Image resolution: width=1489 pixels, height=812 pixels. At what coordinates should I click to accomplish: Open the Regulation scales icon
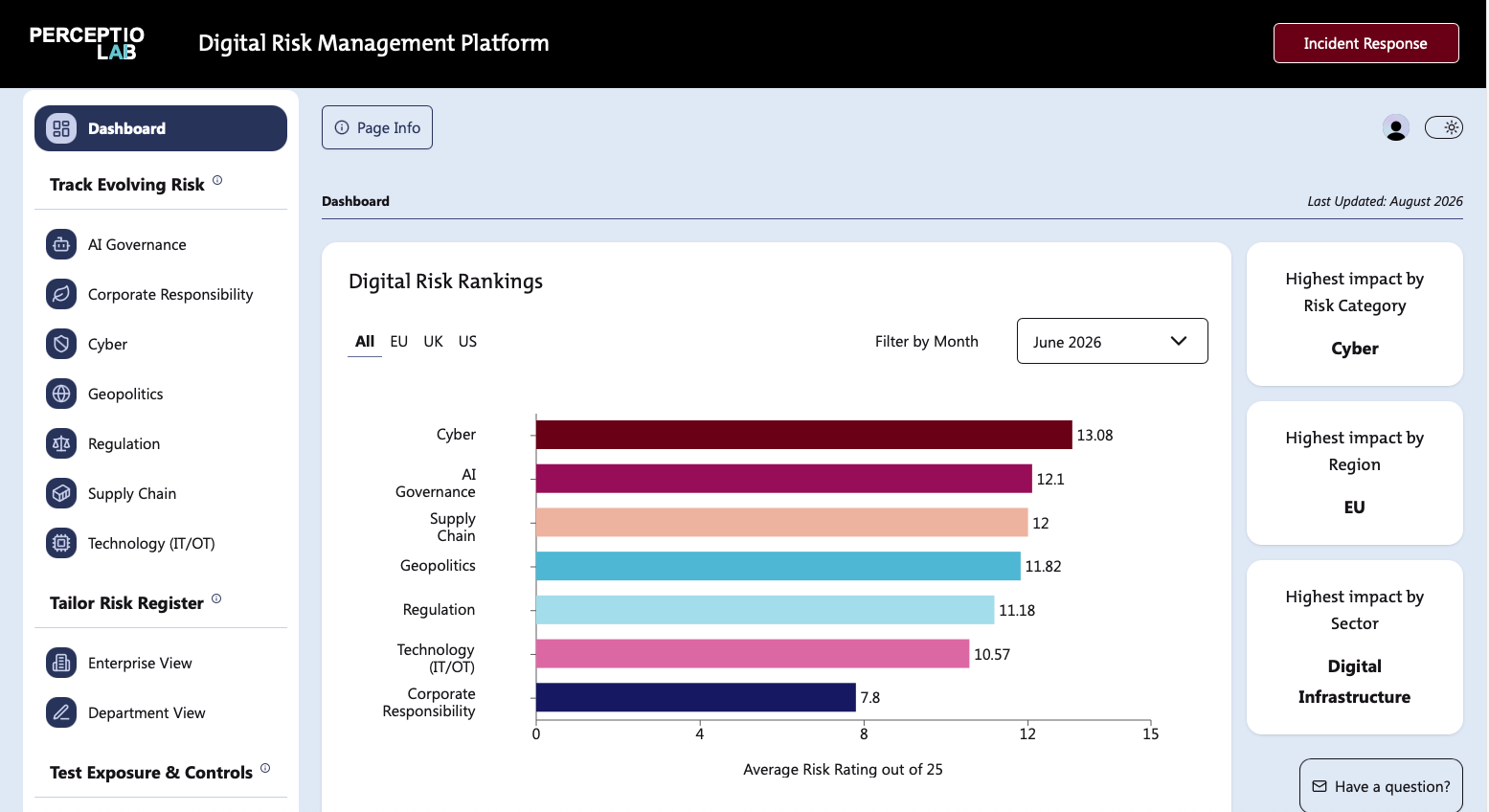(x=61, y=443)
